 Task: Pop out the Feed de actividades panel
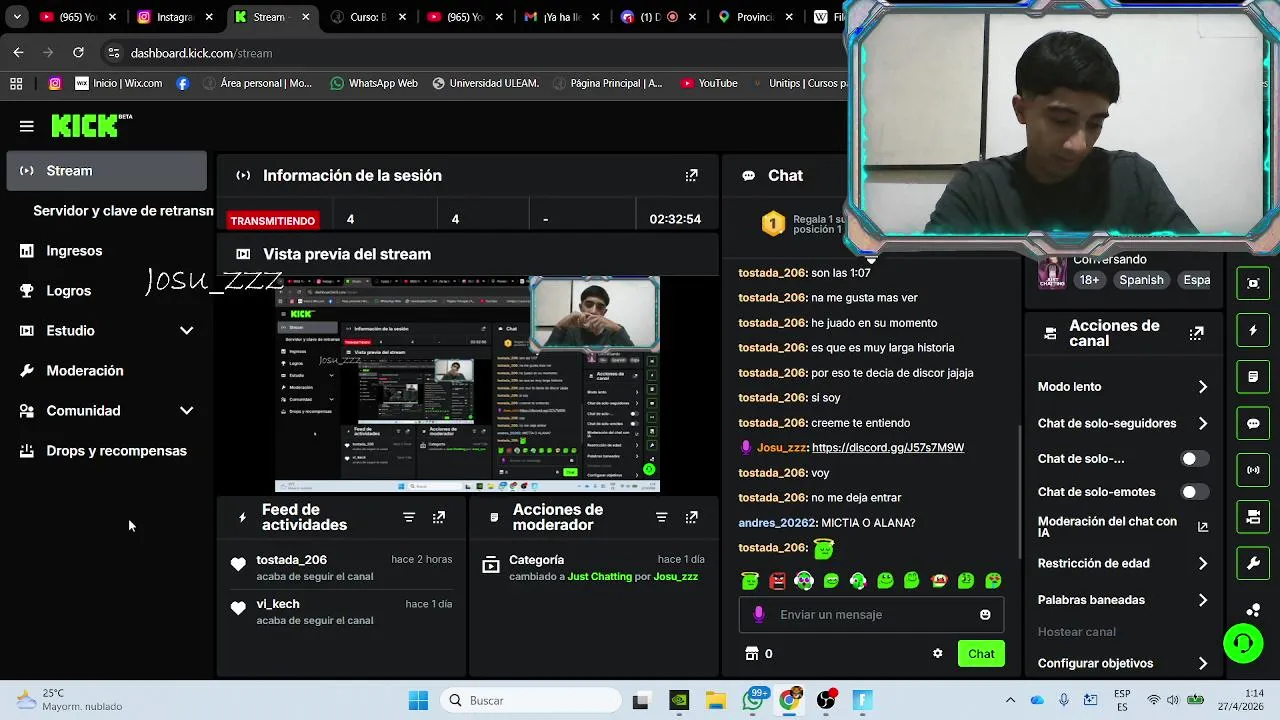click(439, 517)
